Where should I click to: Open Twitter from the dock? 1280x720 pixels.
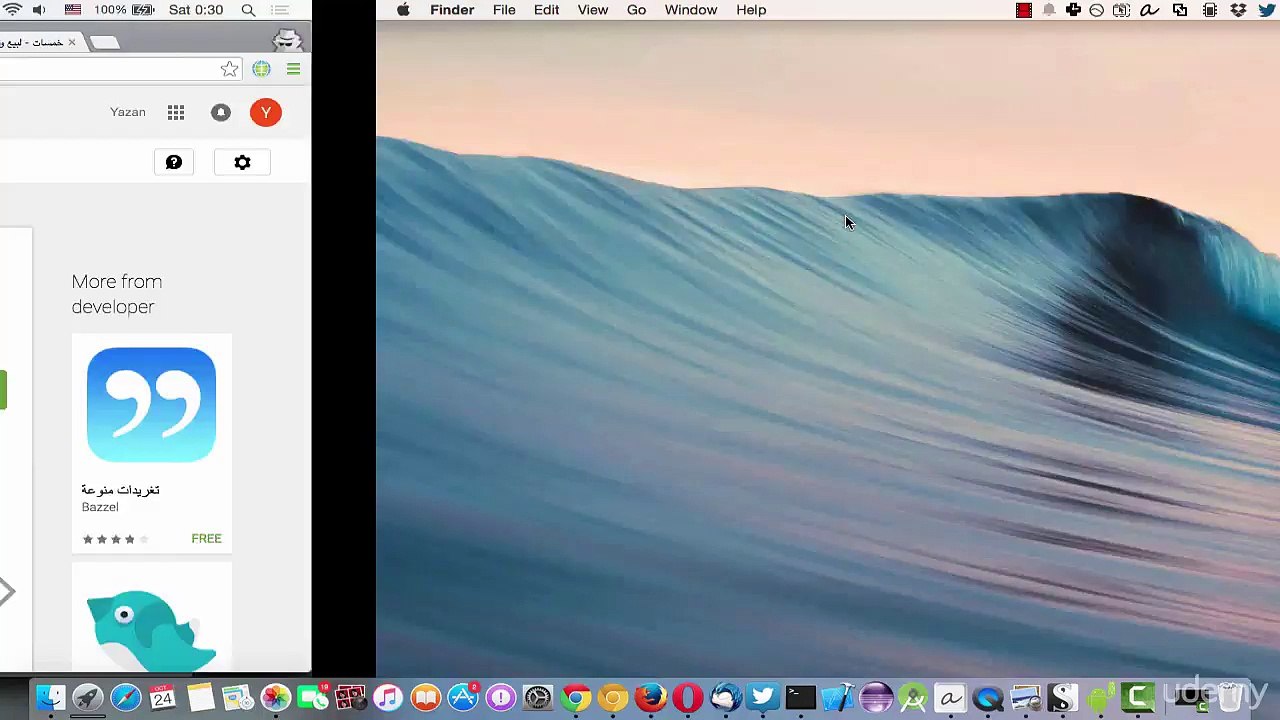click(x=763, y=697)
